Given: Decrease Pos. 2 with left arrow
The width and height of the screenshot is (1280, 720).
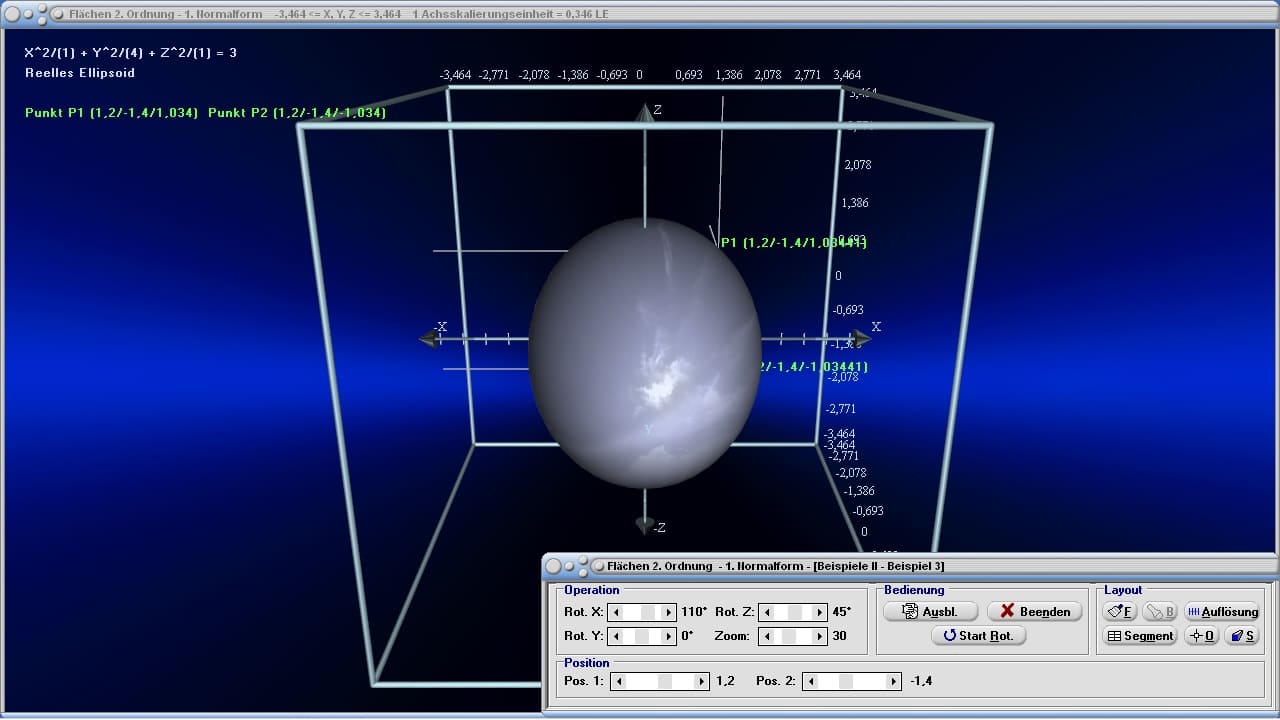Looking at the screenshot, I should tap(811, 681).
